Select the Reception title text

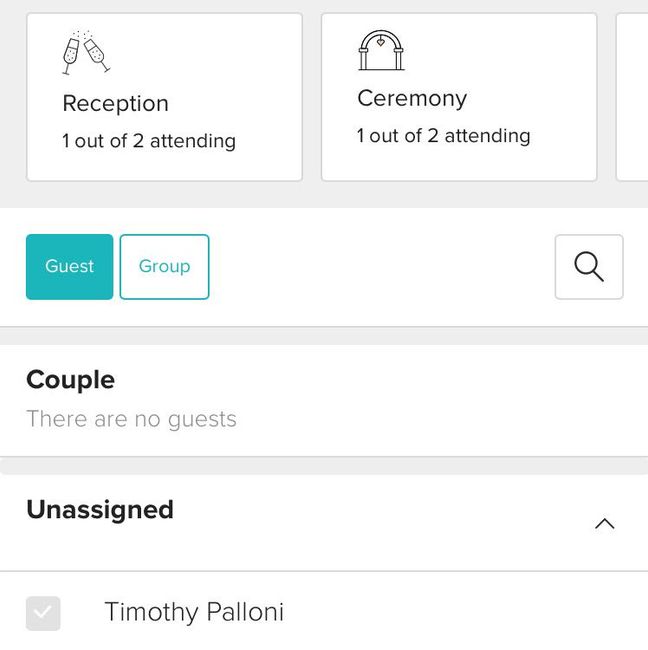pos(115,104)
